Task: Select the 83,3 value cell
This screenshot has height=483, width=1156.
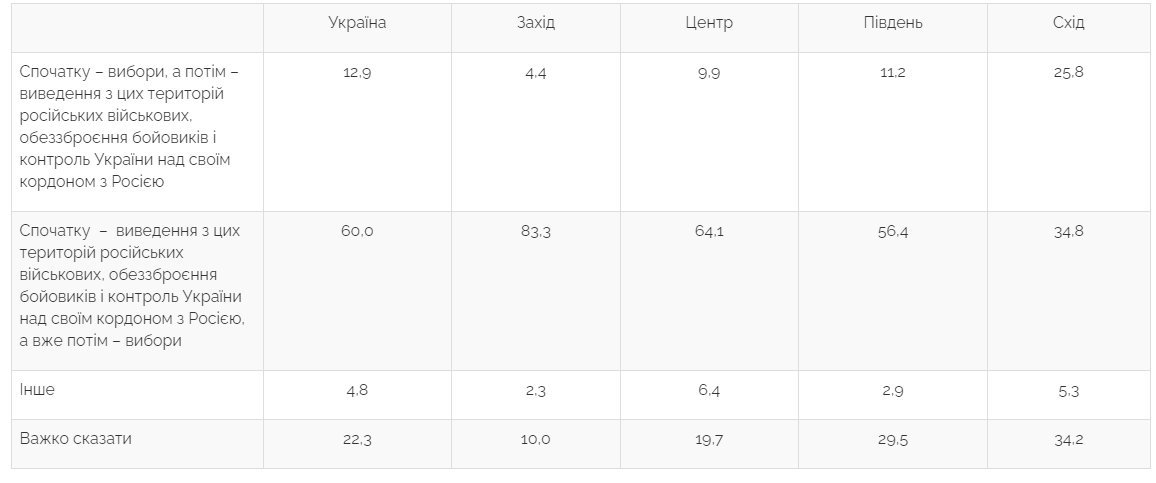Action: coord(535,232)
